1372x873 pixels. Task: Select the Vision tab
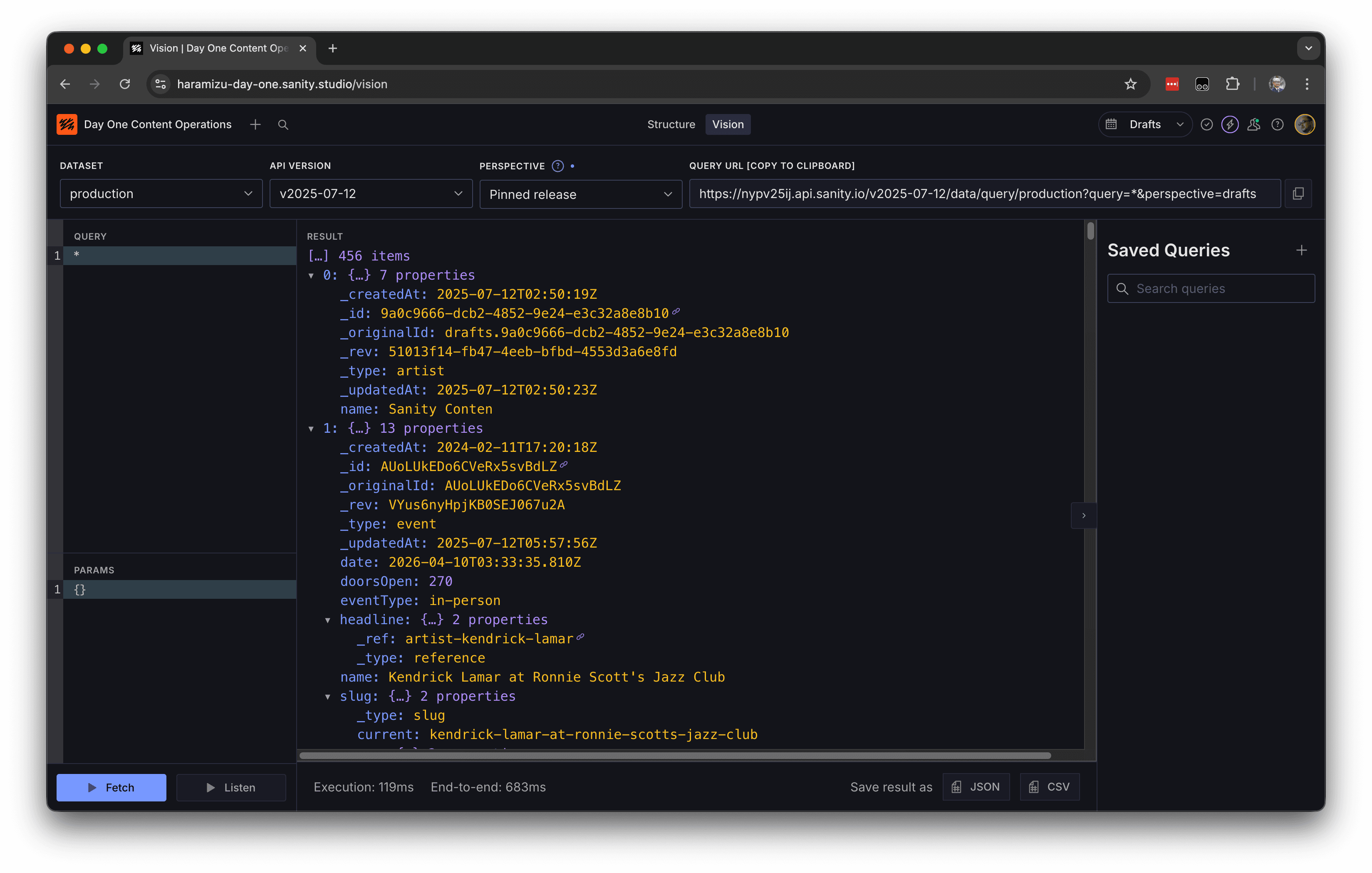pos(727,124)
